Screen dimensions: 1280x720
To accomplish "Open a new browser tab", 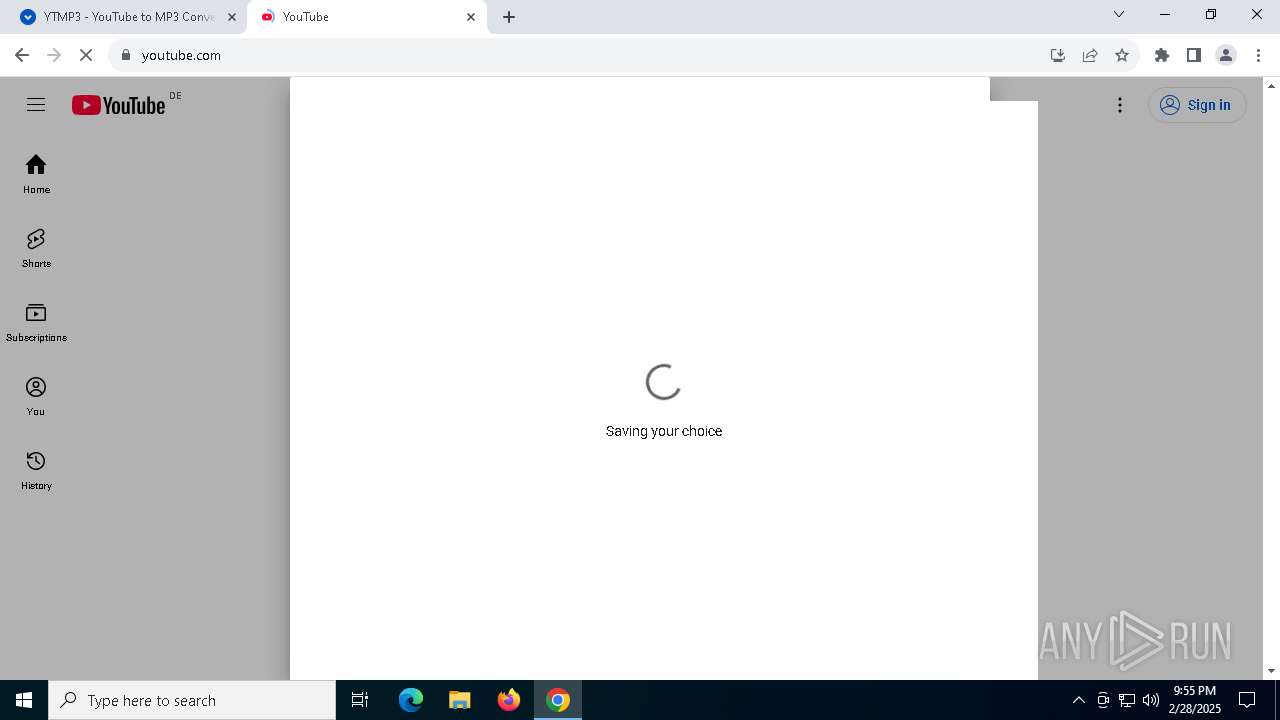I will (x=509, y=17).
